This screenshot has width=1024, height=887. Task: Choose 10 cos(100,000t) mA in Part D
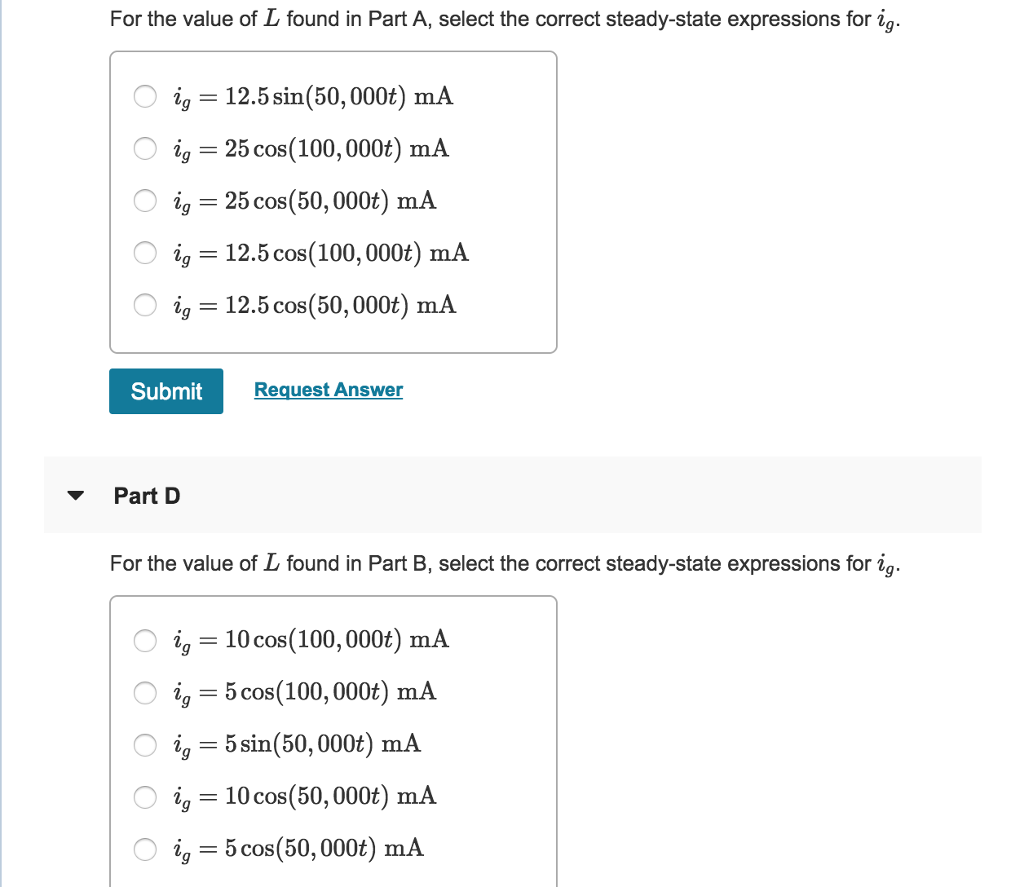point(145,641)
